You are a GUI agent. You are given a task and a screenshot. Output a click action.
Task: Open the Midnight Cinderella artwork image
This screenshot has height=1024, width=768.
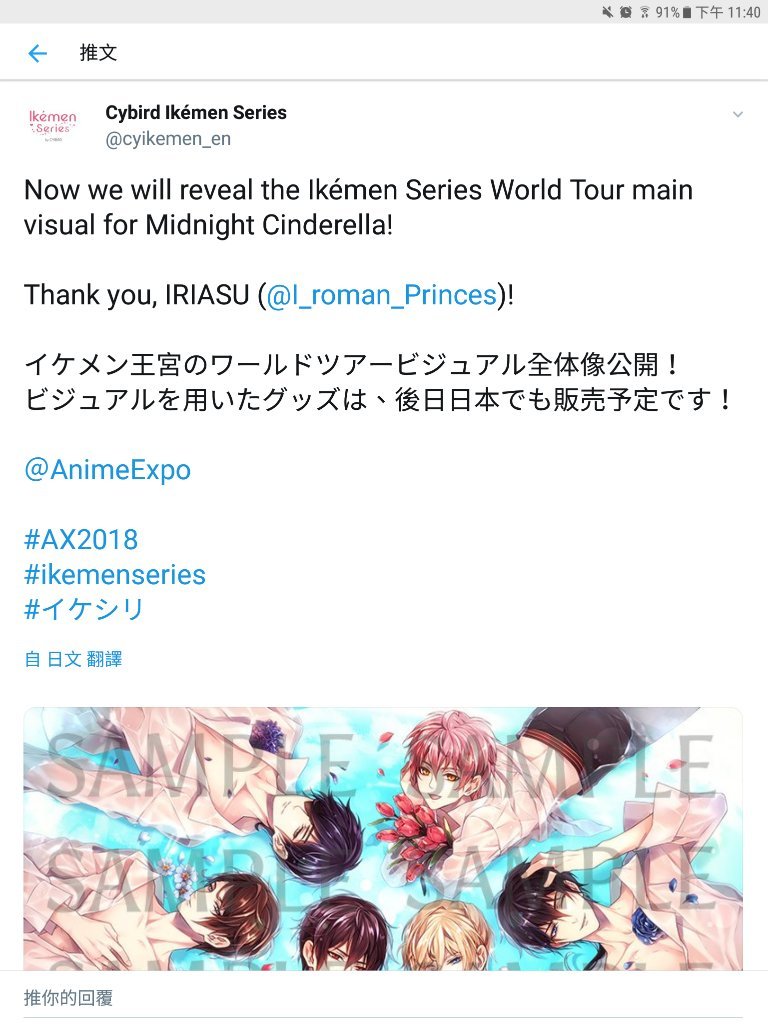[x=383, y=839]
